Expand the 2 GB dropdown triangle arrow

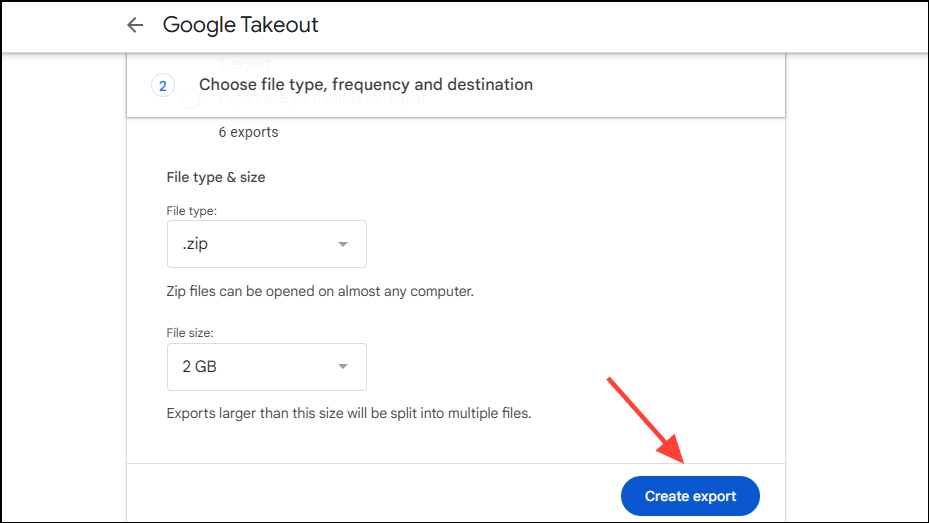342,367
